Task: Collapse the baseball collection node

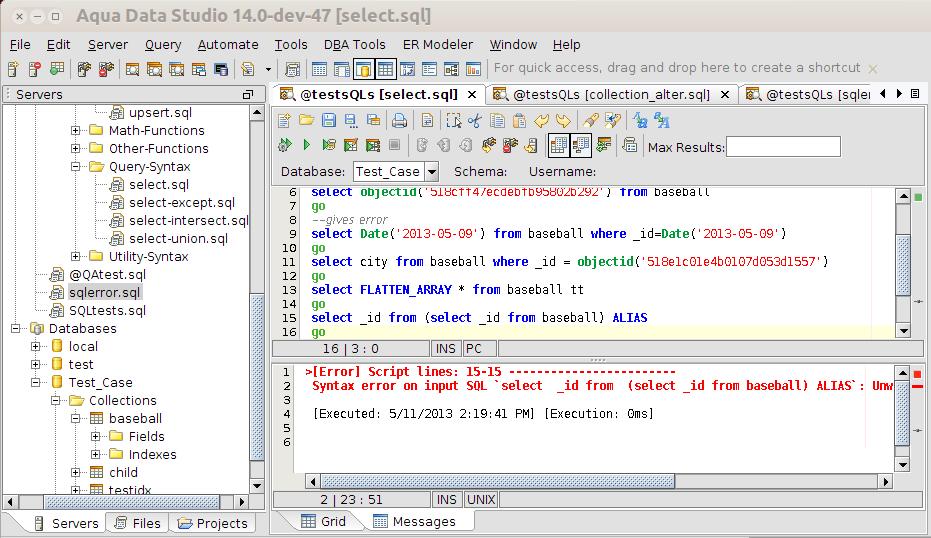Action: point(75,418)
